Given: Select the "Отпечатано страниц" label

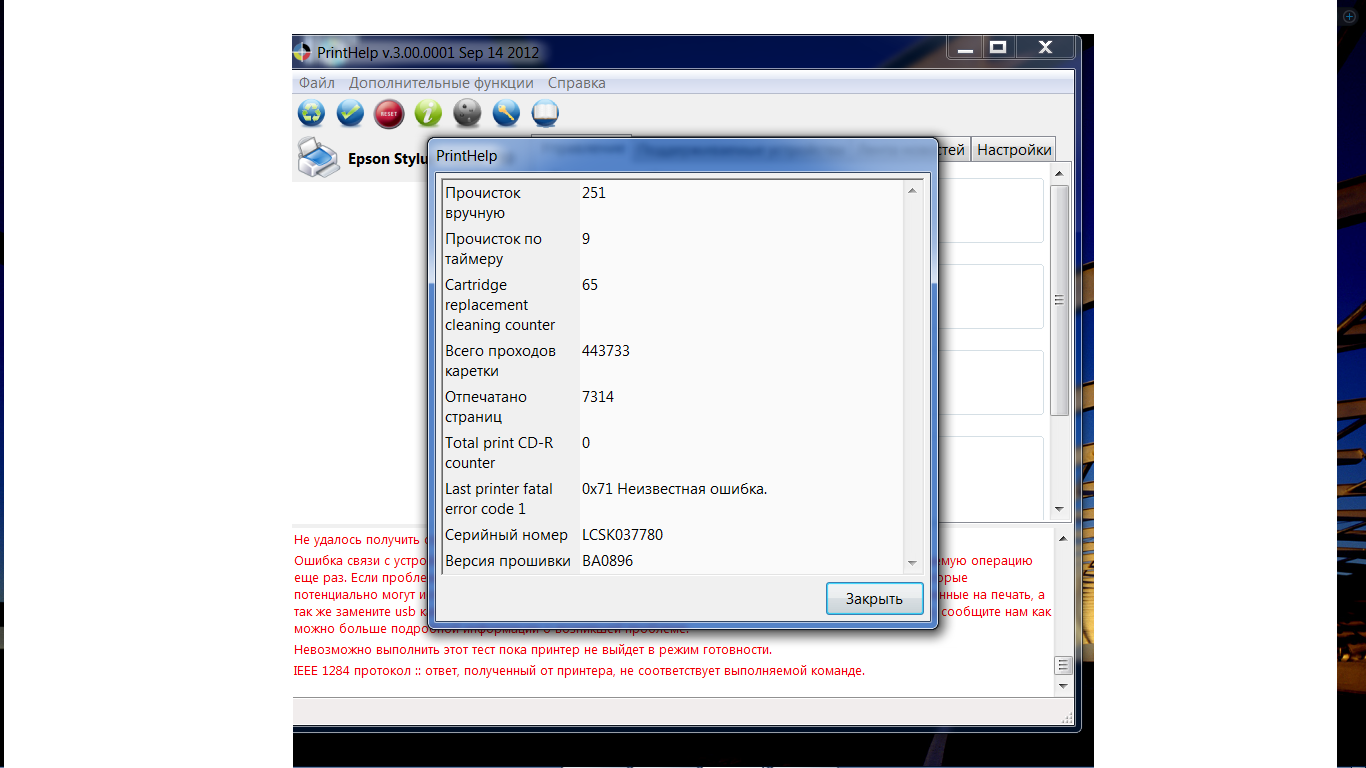Looking at the screenshot, I should pyautogui.click(x=486, y=407).
